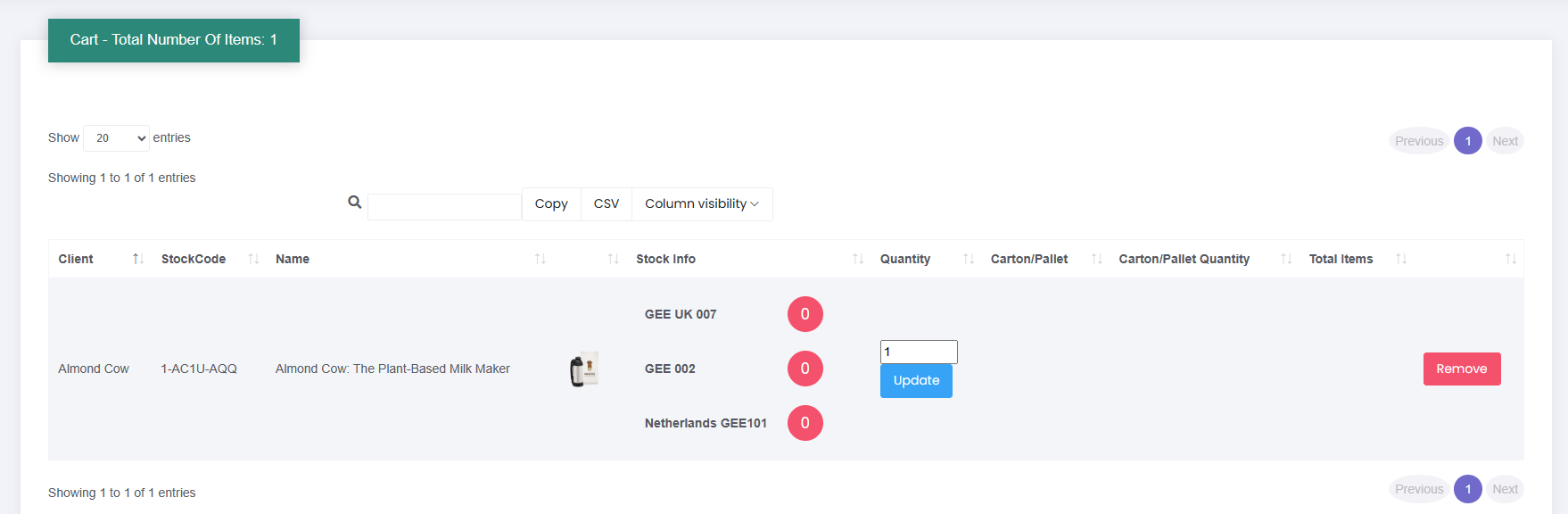Screen dimensions: 1568x514
Task: Sort the image column arrows
Action: point(613,259)
